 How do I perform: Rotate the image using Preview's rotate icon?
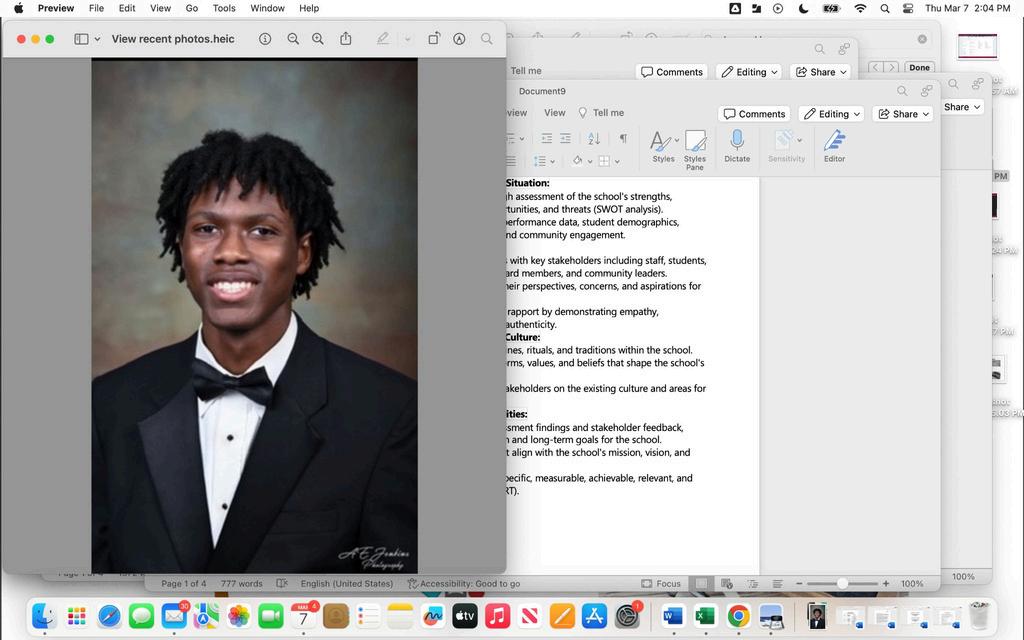pos(434,39)
